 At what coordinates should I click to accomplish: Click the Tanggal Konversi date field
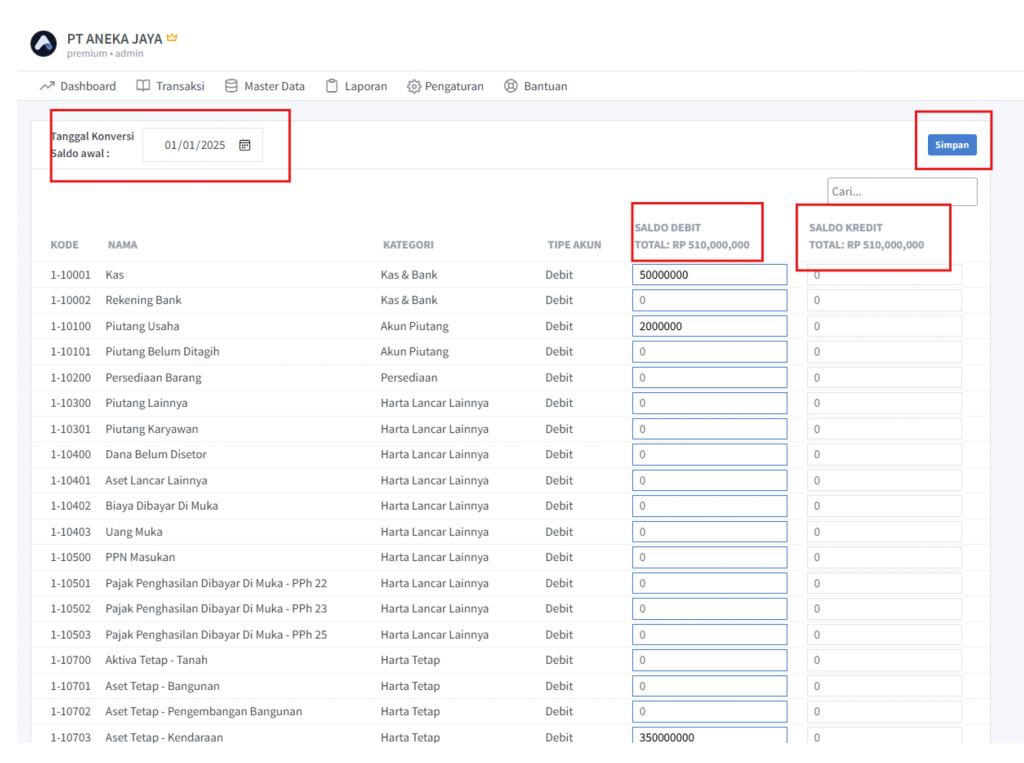tap(195, 145)
